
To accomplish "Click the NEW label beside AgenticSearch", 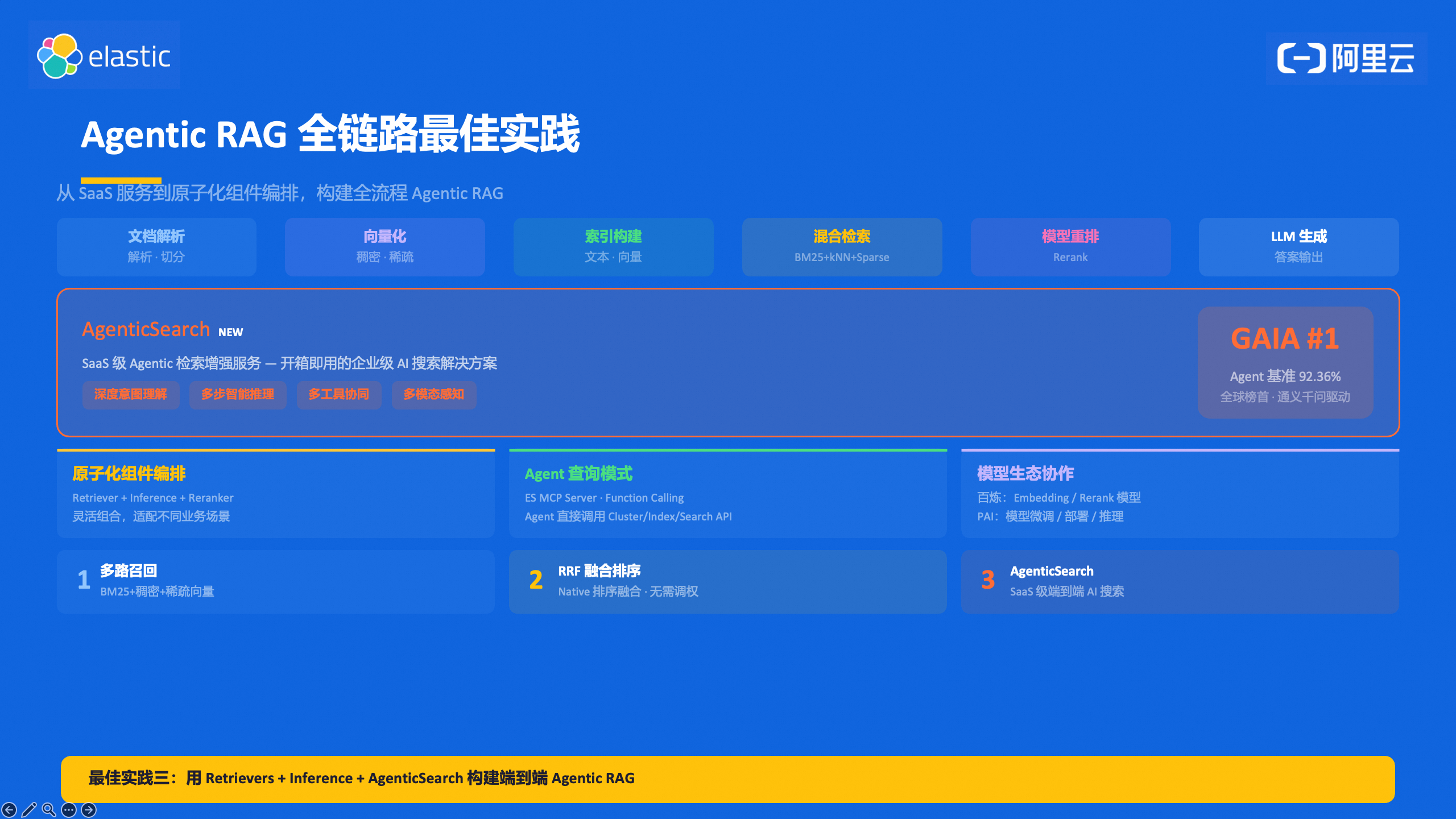I will (x=231, y=332).
